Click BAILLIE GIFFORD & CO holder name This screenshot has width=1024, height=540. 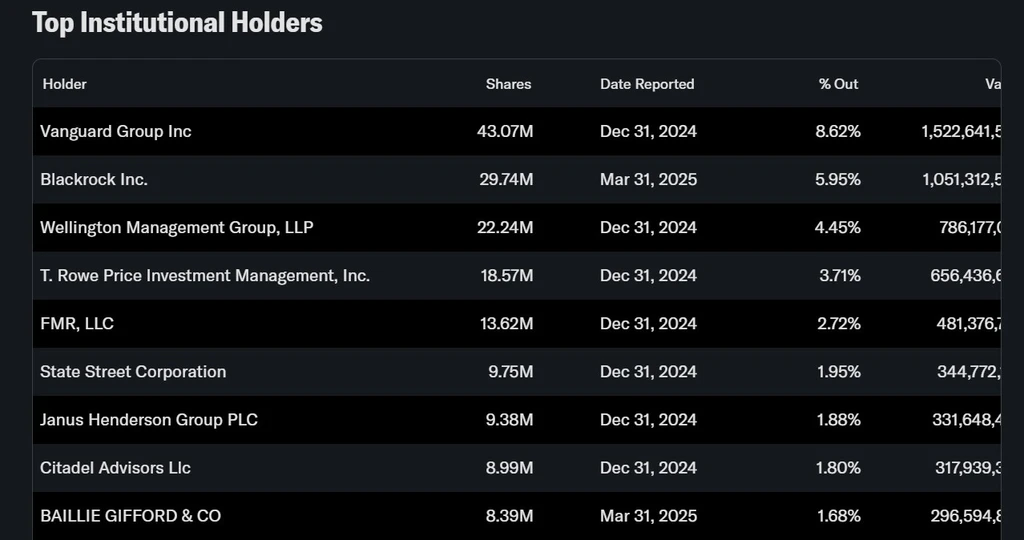click(x=130, y=516)
